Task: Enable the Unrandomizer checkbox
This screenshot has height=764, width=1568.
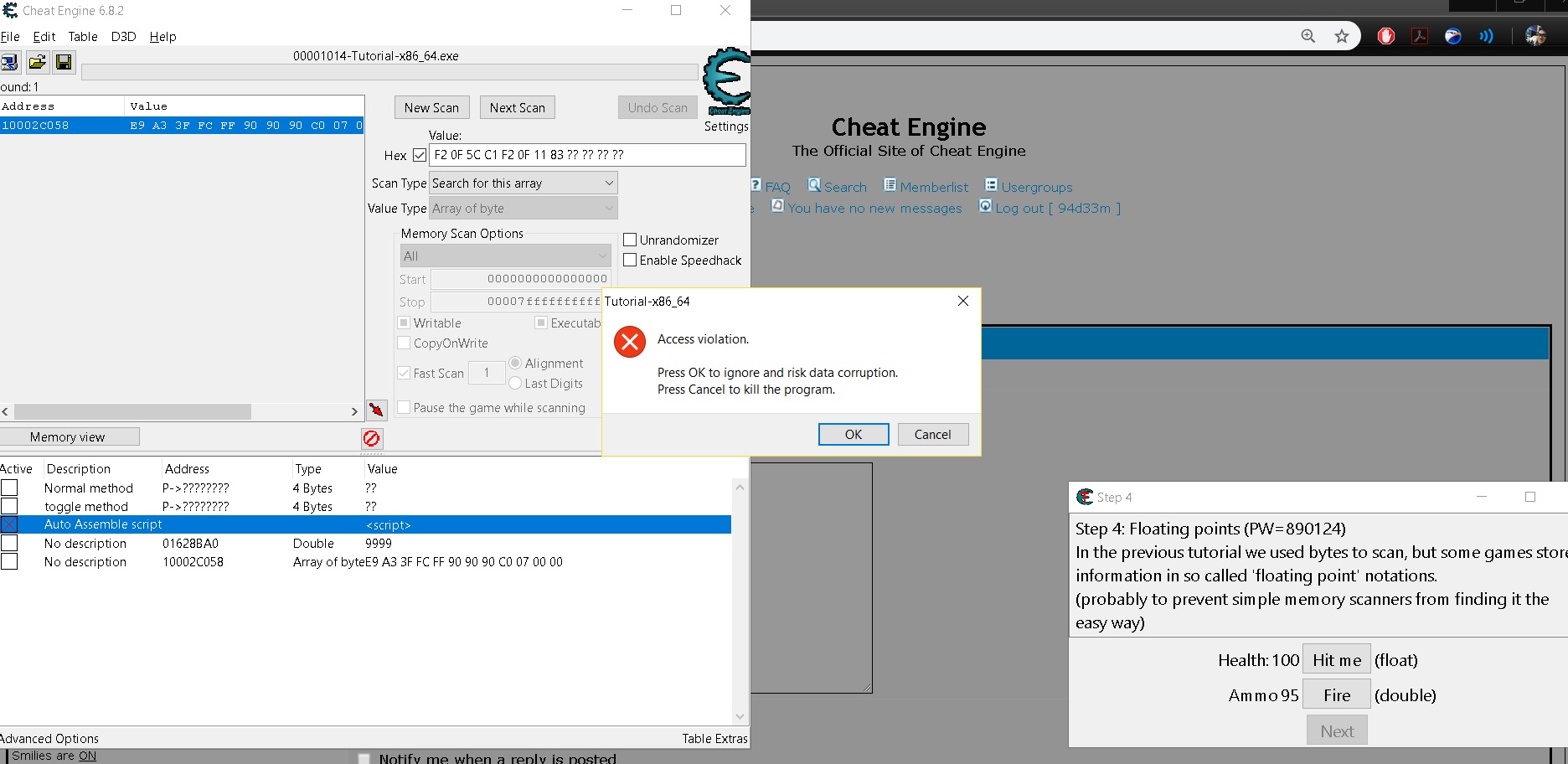Action: [x=630, y=240]
